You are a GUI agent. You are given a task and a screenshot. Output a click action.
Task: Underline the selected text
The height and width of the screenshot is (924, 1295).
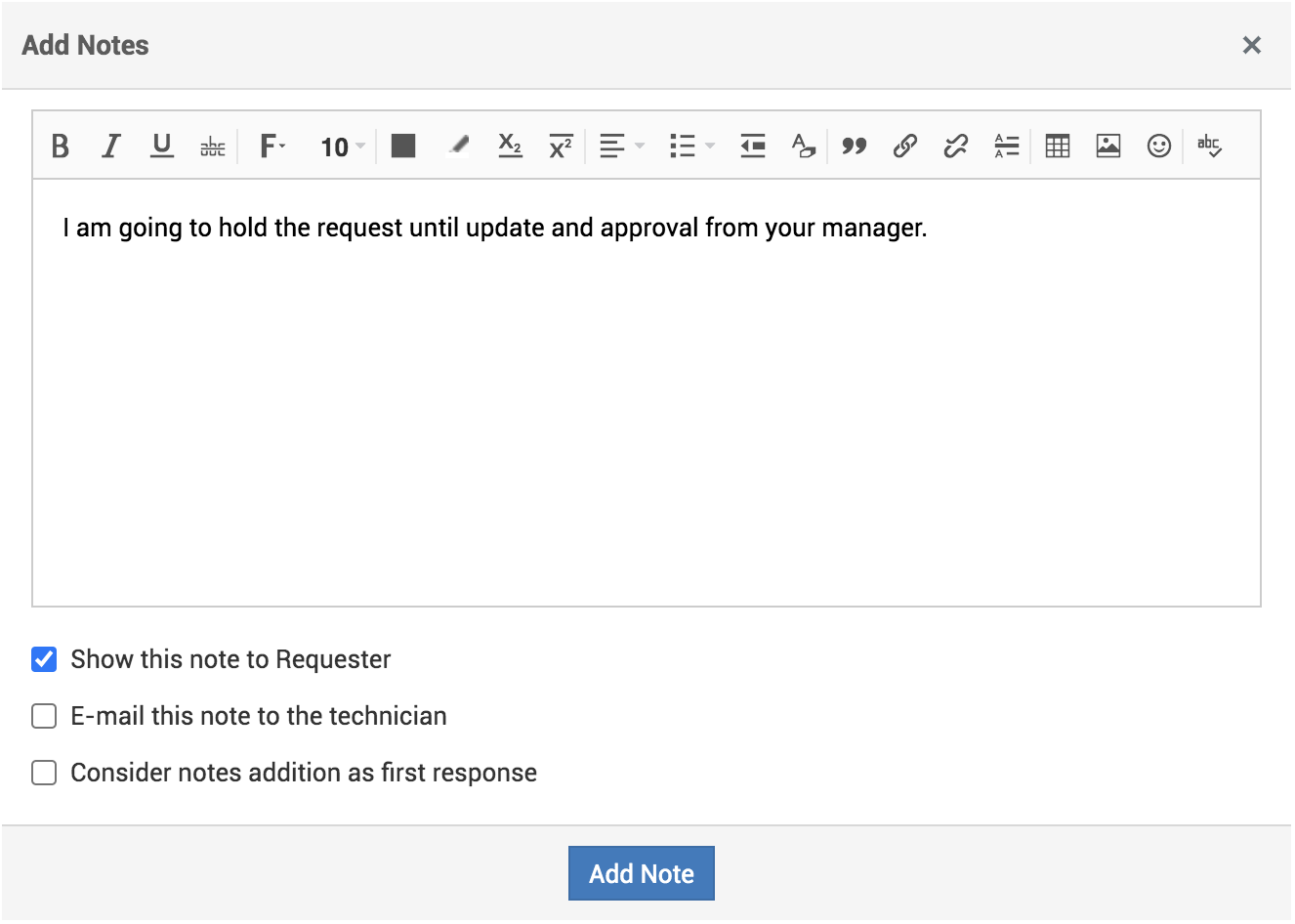[162, 147]
